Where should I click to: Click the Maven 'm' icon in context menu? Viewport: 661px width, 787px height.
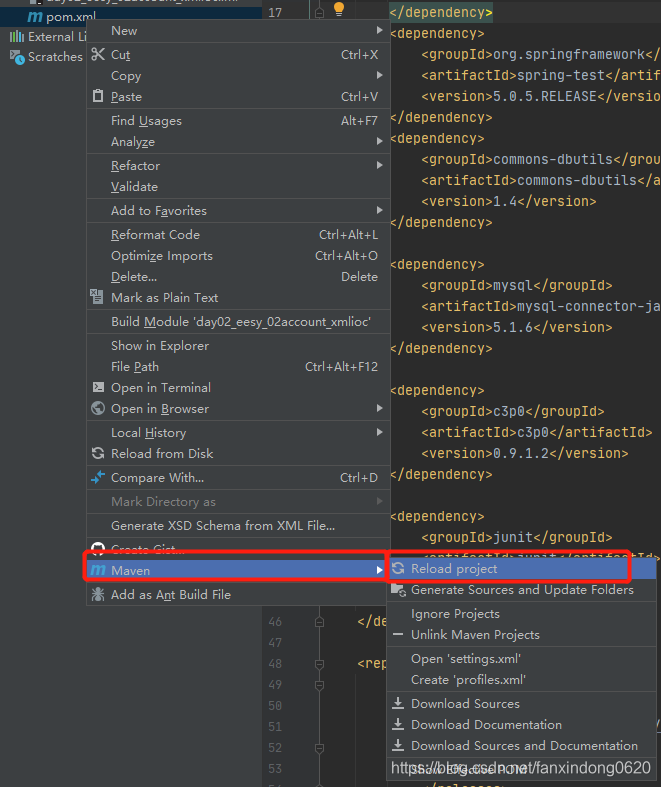pyautogui.click(x=98, y=570)
